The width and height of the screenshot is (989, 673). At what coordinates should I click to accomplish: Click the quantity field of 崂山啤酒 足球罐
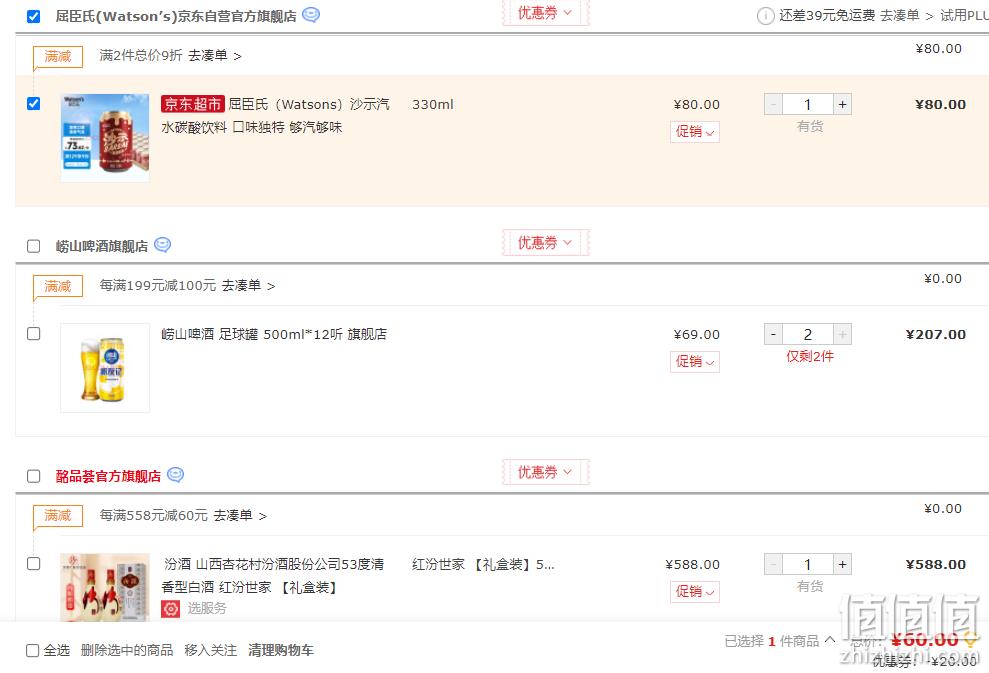coord(808,334)
